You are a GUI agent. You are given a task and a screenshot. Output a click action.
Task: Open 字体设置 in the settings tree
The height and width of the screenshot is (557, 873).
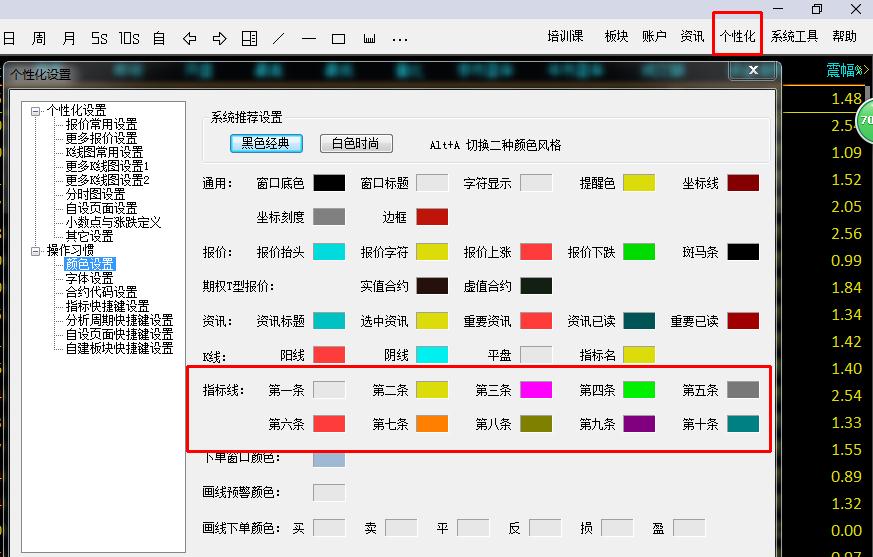coord(89,278)
